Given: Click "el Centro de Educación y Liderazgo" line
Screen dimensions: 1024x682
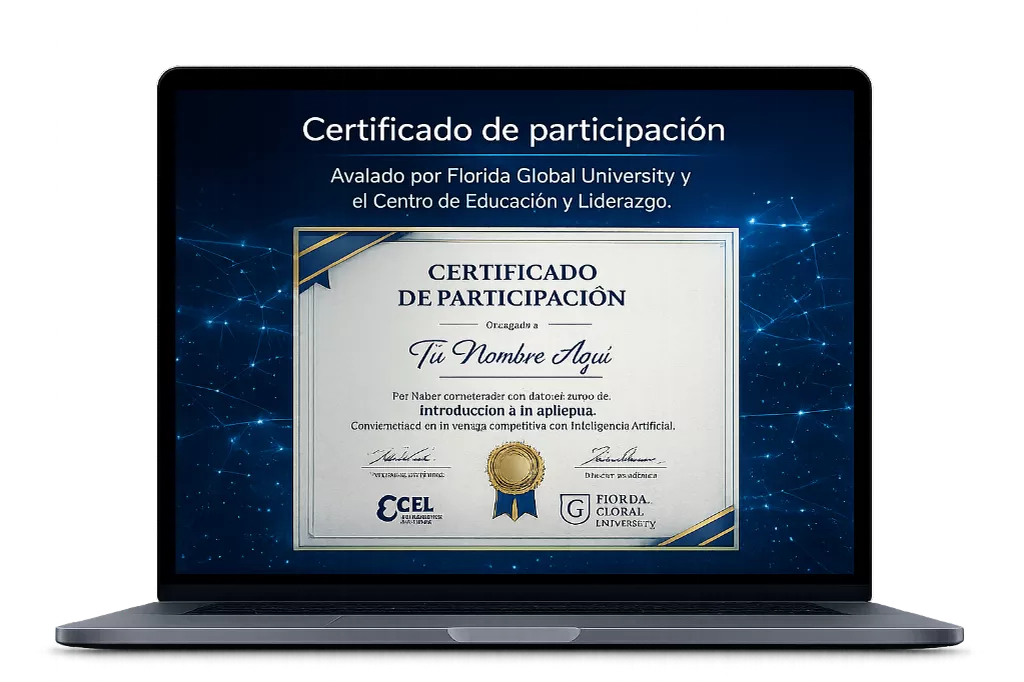Looking at the screenshot, I should (511, 202).
